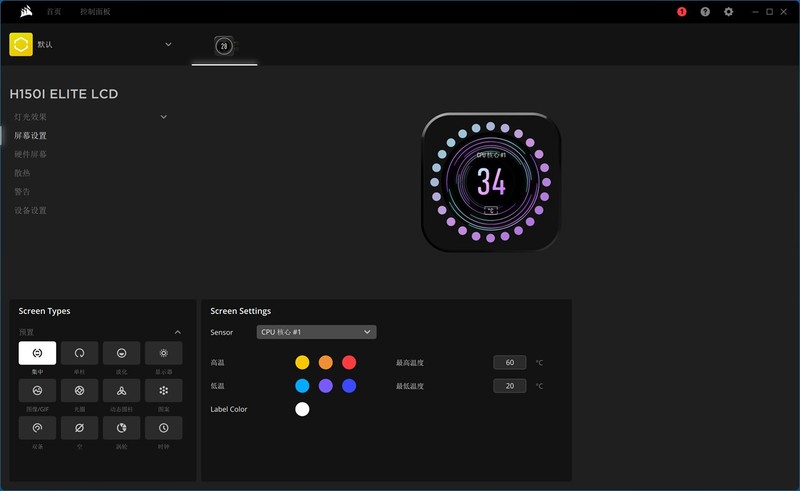Go to 硬件屏幕 in the sidebar
The height and width of the screenshot is (491, 800).
pos(31,154)
